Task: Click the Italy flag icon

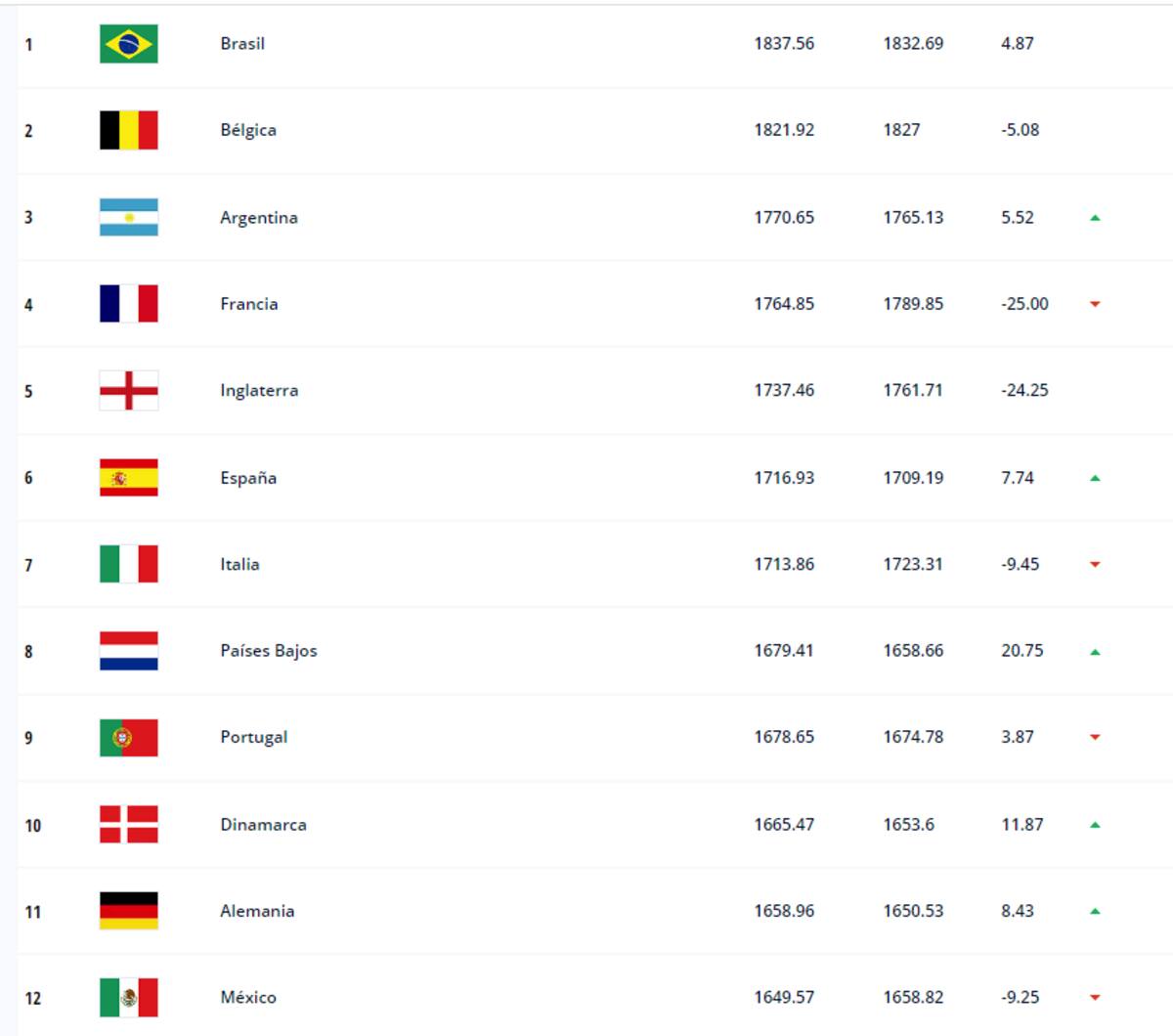Action: click(128, 564)
